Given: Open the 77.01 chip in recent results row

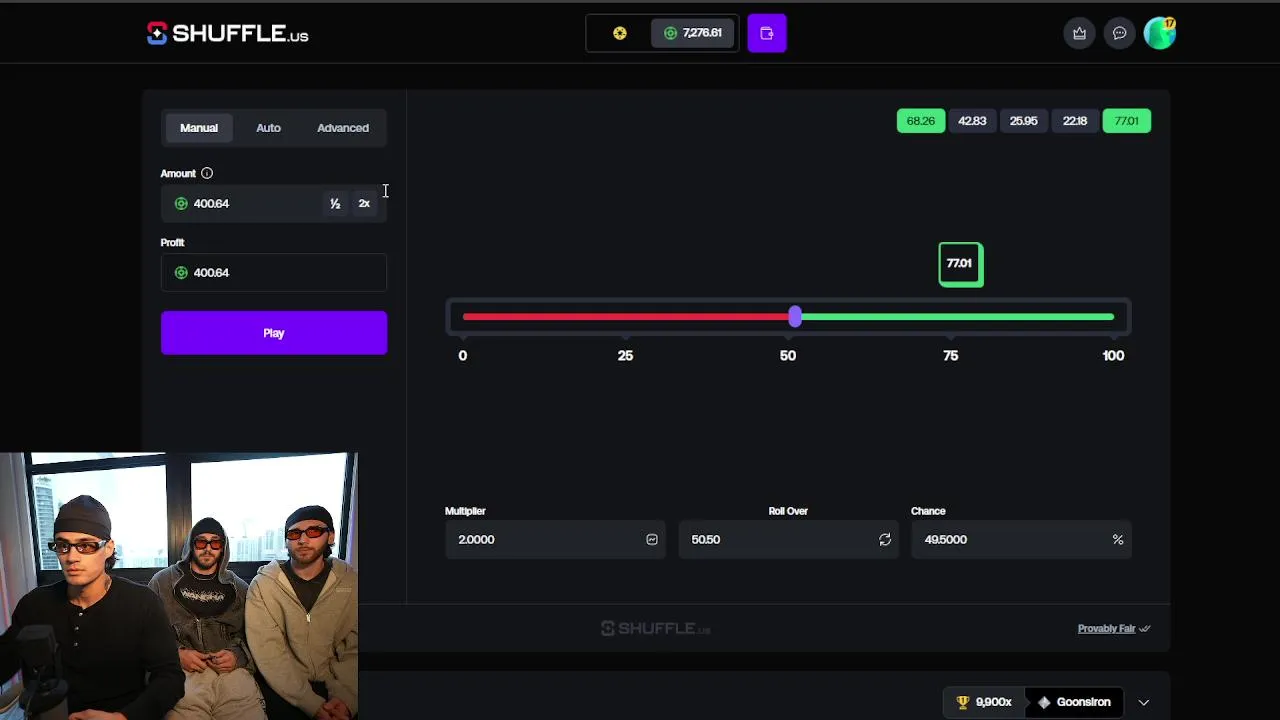Looking at the screenshot, I should 1127,121.
